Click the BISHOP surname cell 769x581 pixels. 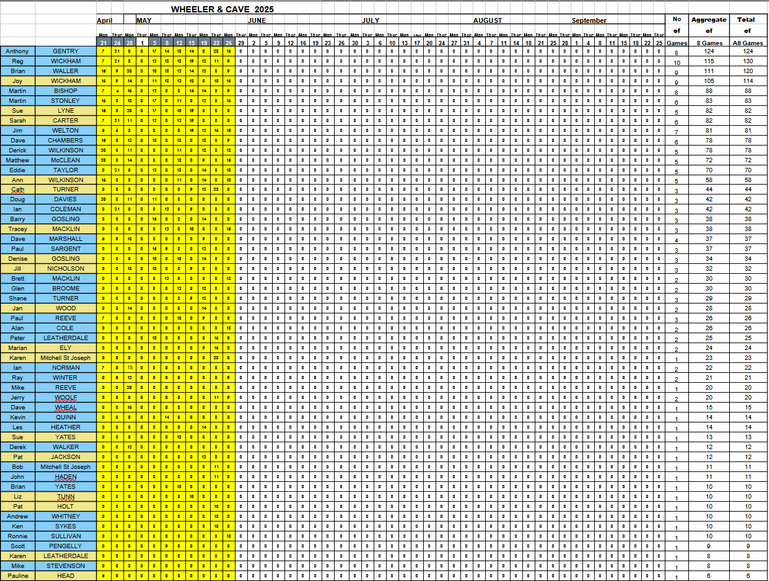pyautogui.click(x=66, y=91)
